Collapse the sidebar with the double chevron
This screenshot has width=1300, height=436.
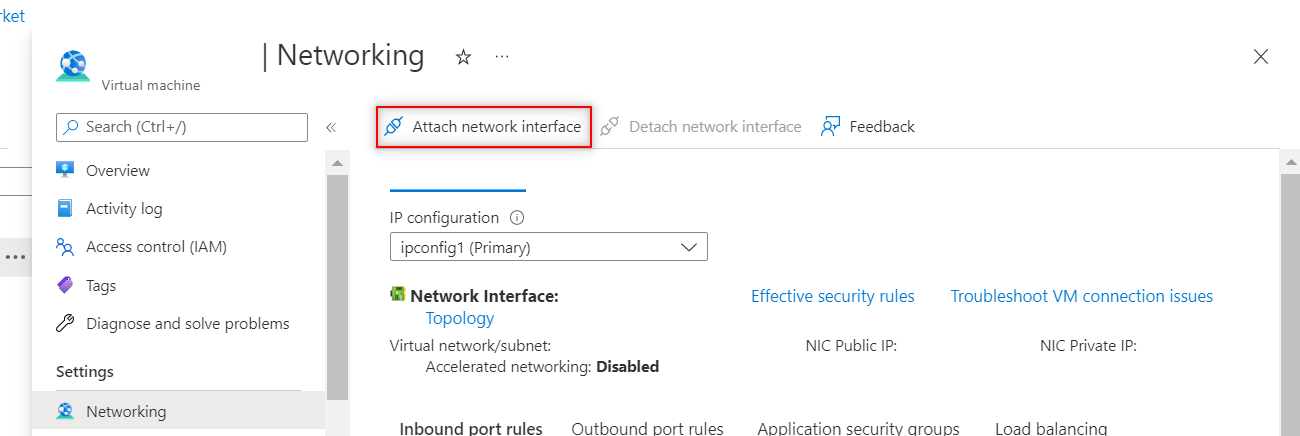point(331,127)
